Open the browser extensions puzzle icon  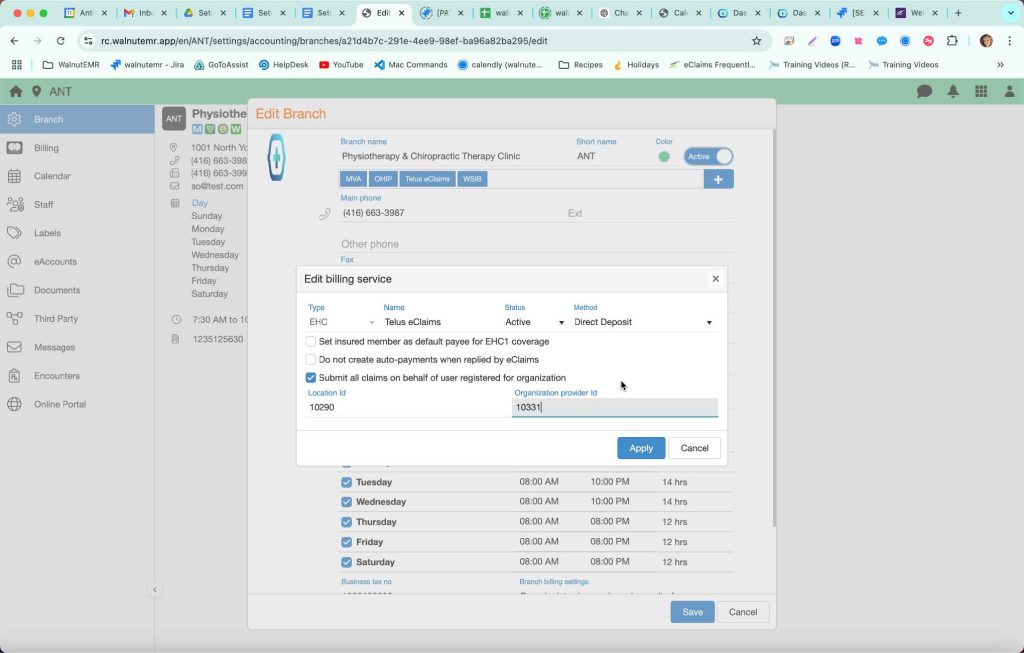952,41
